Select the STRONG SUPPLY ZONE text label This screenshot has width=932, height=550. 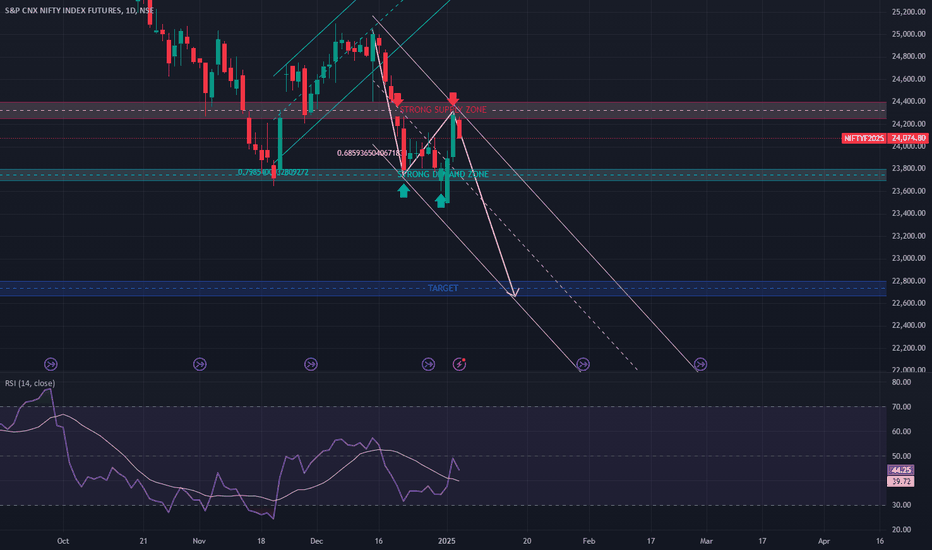[x=443, y=109]
